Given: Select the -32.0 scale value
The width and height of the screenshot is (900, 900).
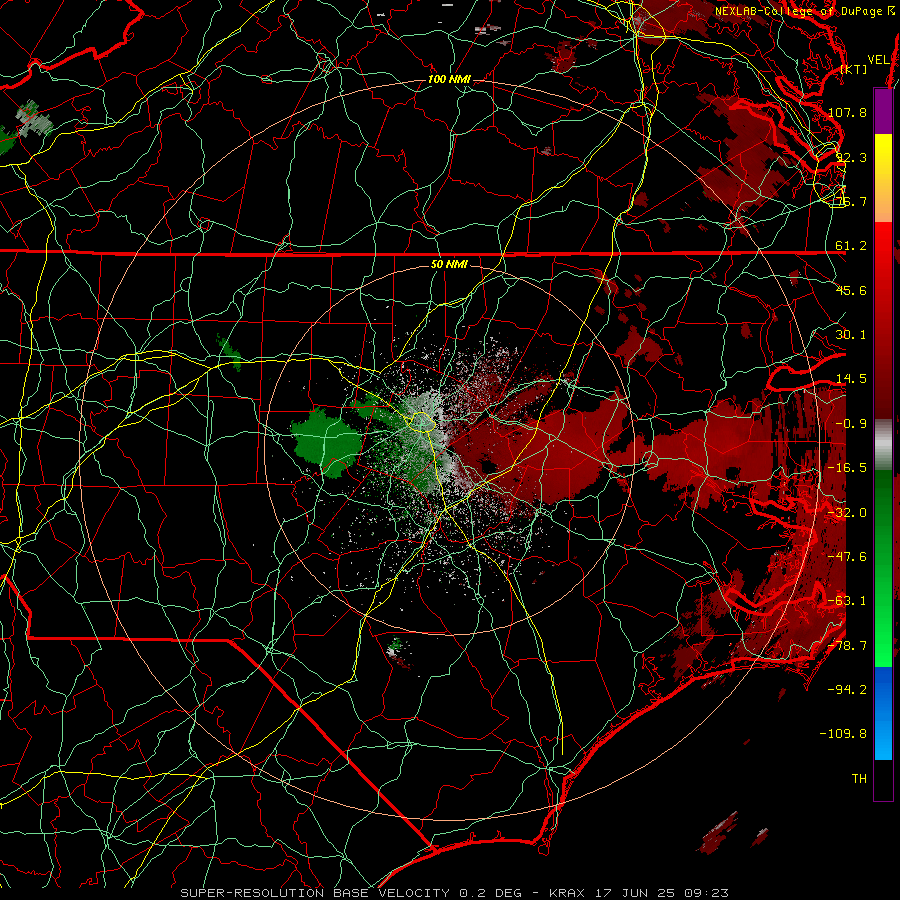Looking at the screenshot, I should (x=847, y=513).
